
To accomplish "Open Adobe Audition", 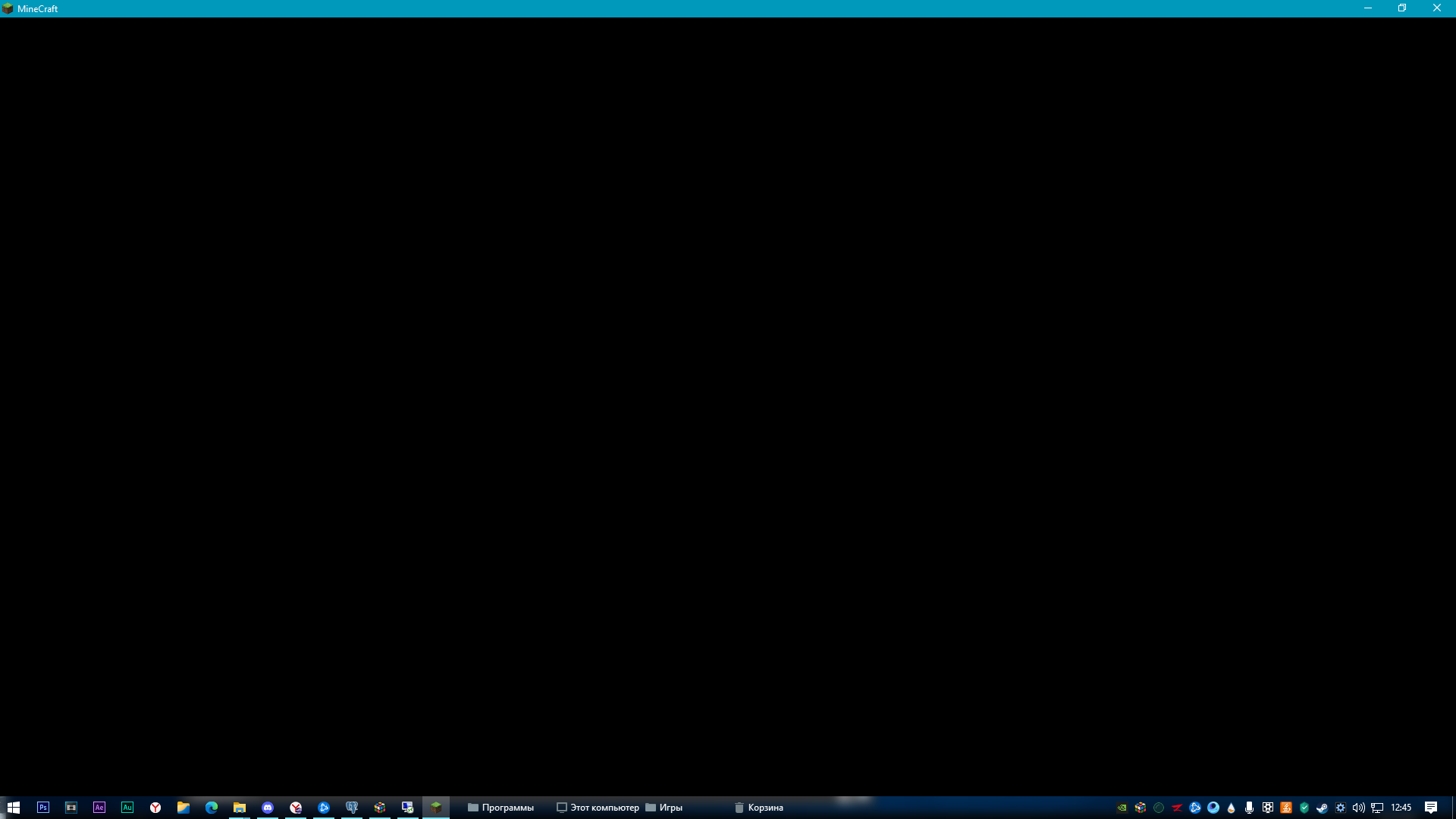I will pyautogui.click(x=127, y=808).
